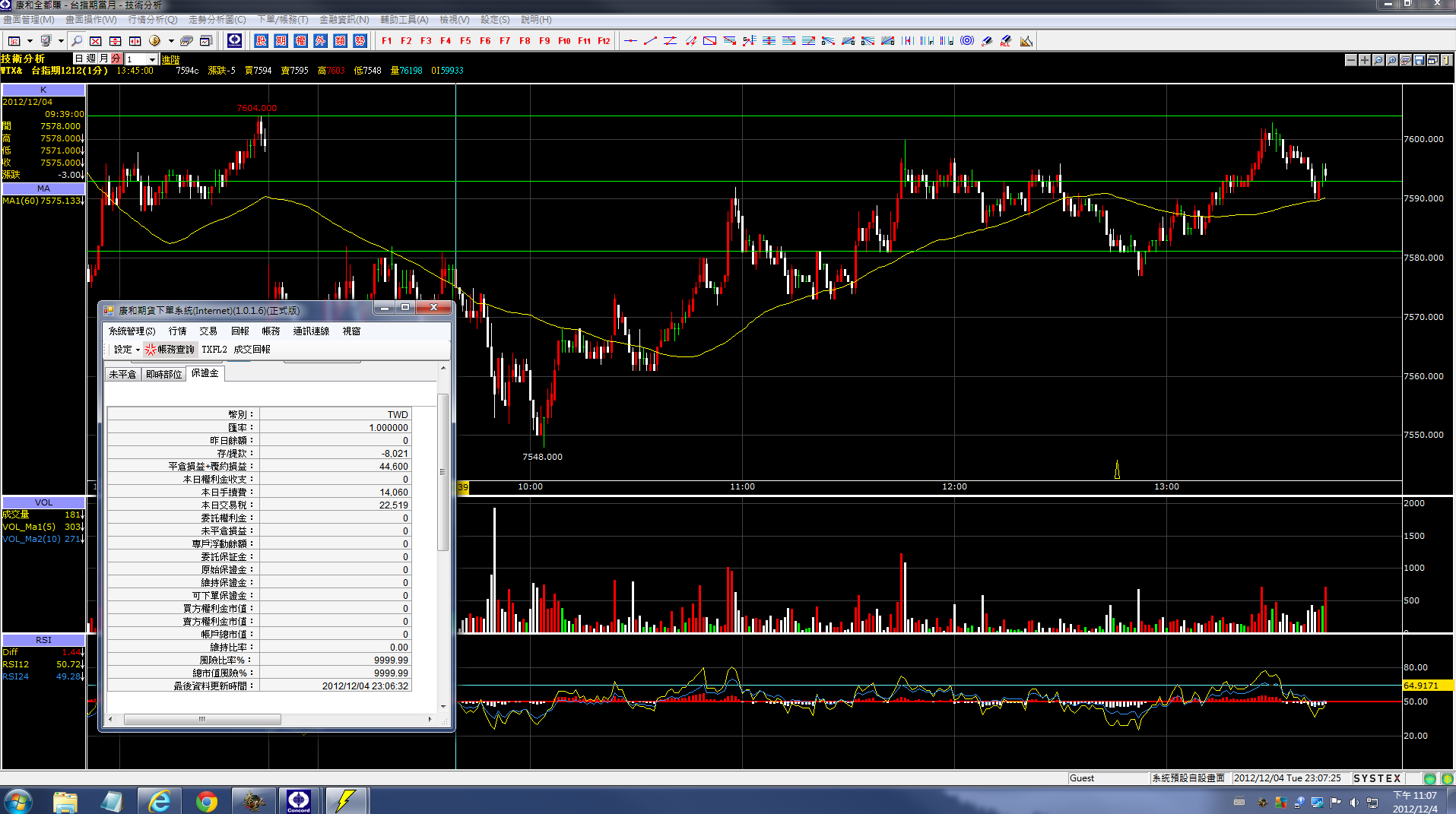Open the 行情分析(Q) menu
The width and height of the screenshot is (1456, 814).
[152, 20]
